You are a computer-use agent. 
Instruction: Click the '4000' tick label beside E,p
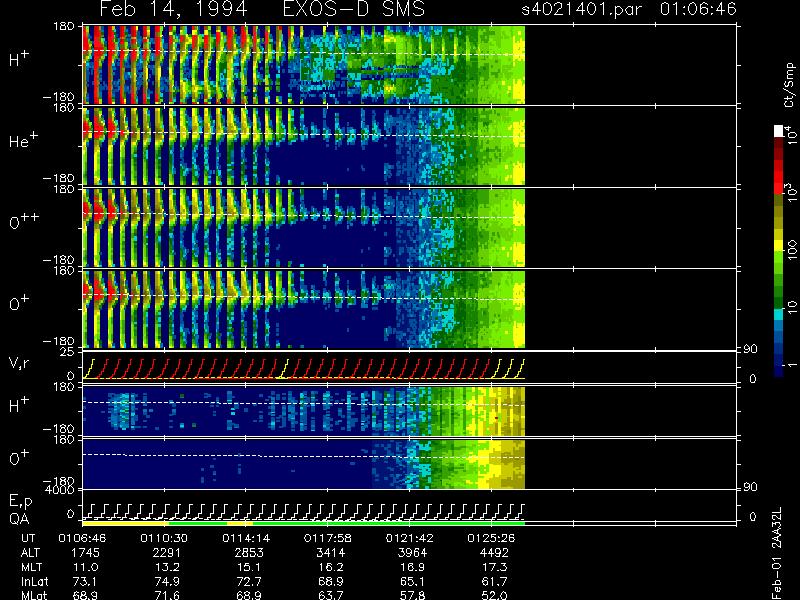[62, 490]
